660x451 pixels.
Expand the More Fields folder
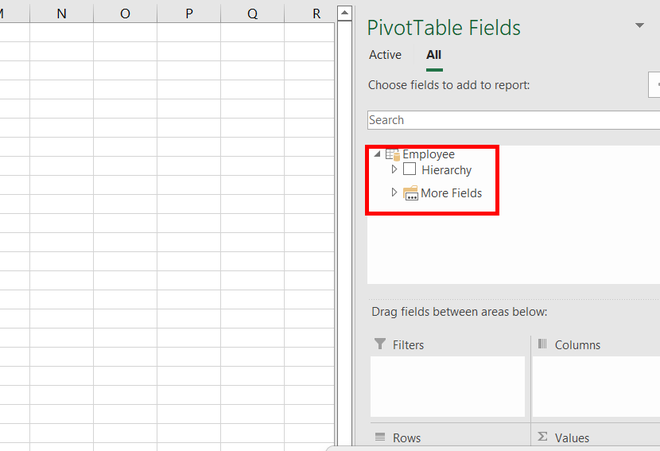pyautogui.click(x=394, y=192)
